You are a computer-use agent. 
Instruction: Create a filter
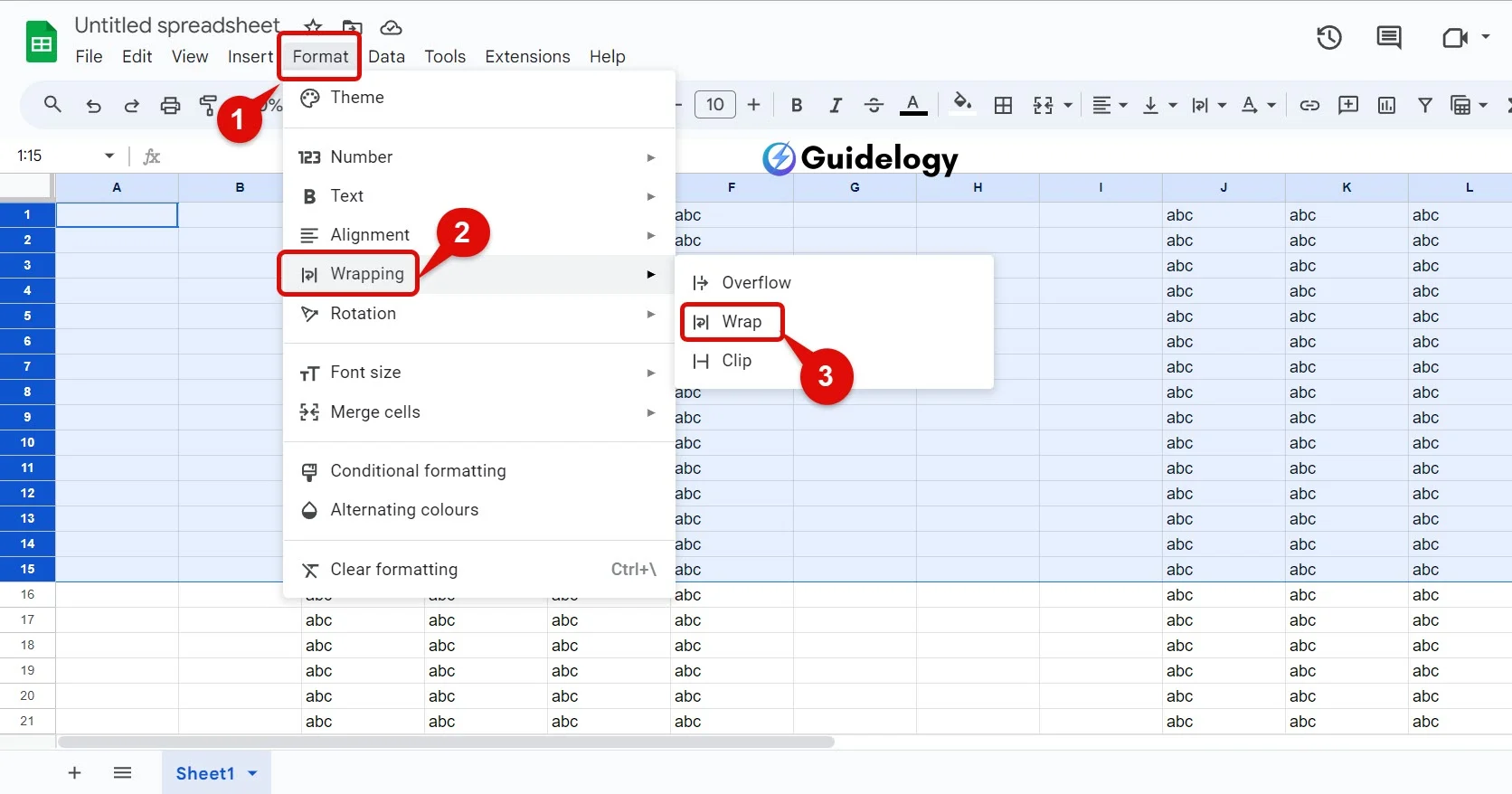click(1425, 105)
